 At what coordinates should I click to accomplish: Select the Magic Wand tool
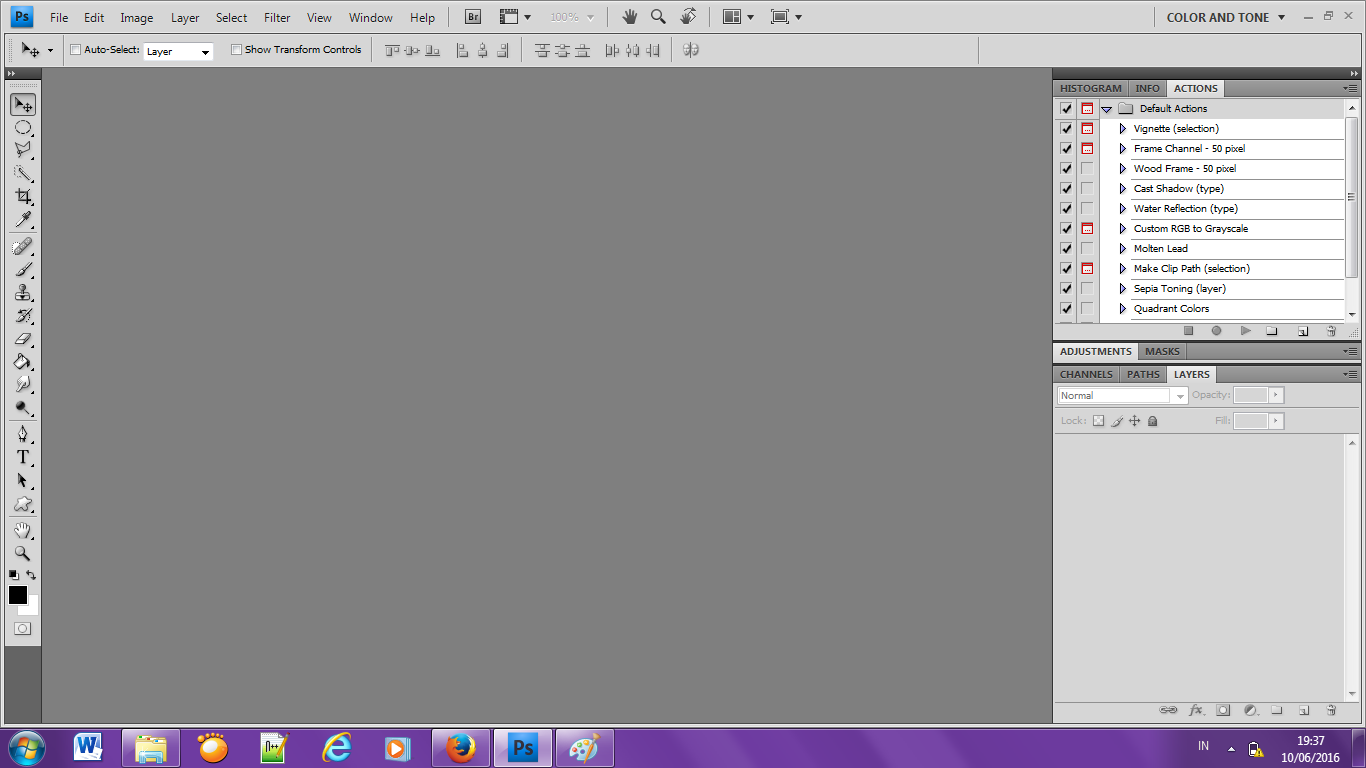pyautogui.click(x=23, y=173)
